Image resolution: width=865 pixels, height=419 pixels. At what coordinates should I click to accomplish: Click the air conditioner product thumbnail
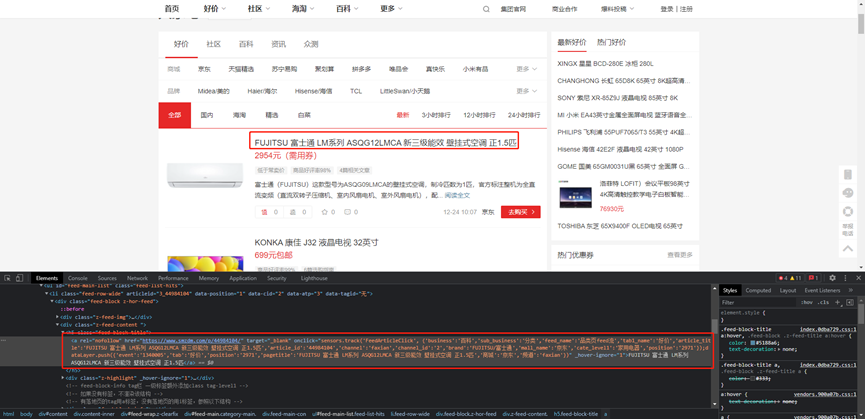[205, 175]
